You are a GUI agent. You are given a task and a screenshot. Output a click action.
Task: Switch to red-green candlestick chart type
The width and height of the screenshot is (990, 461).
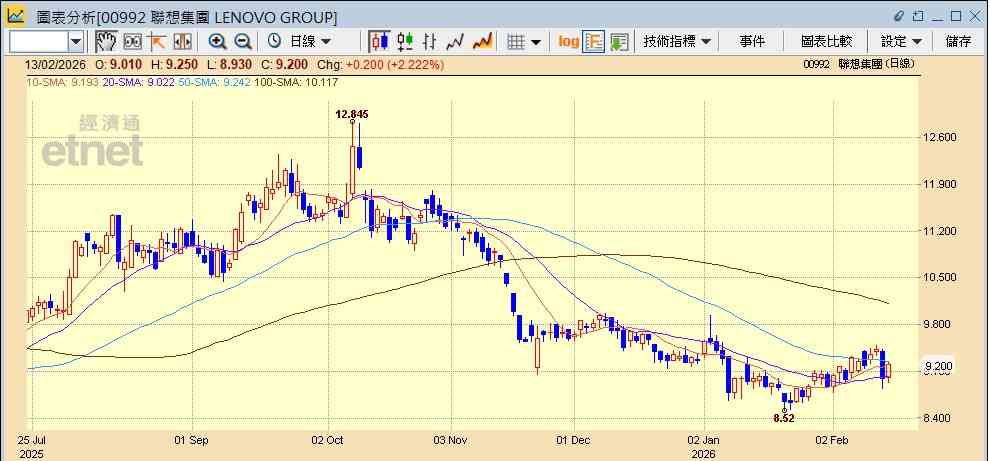[x=405, y=42]
